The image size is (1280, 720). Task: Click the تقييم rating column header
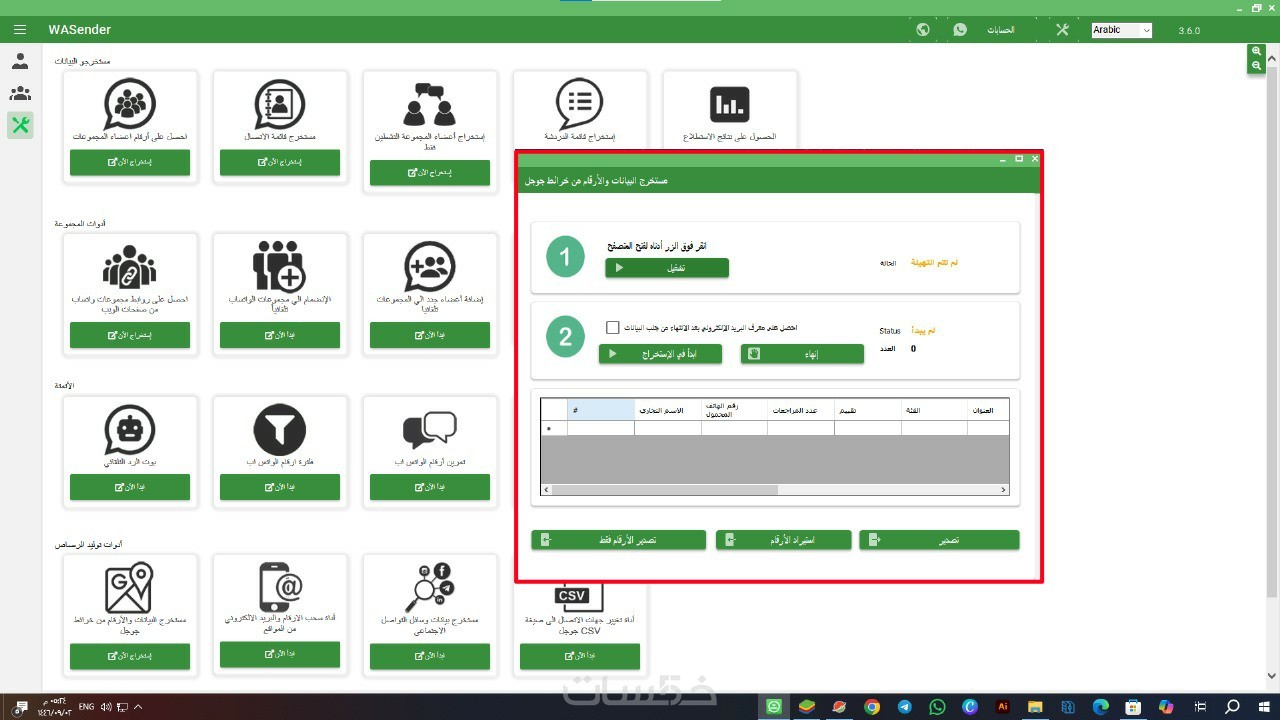(x=868, y=410)
